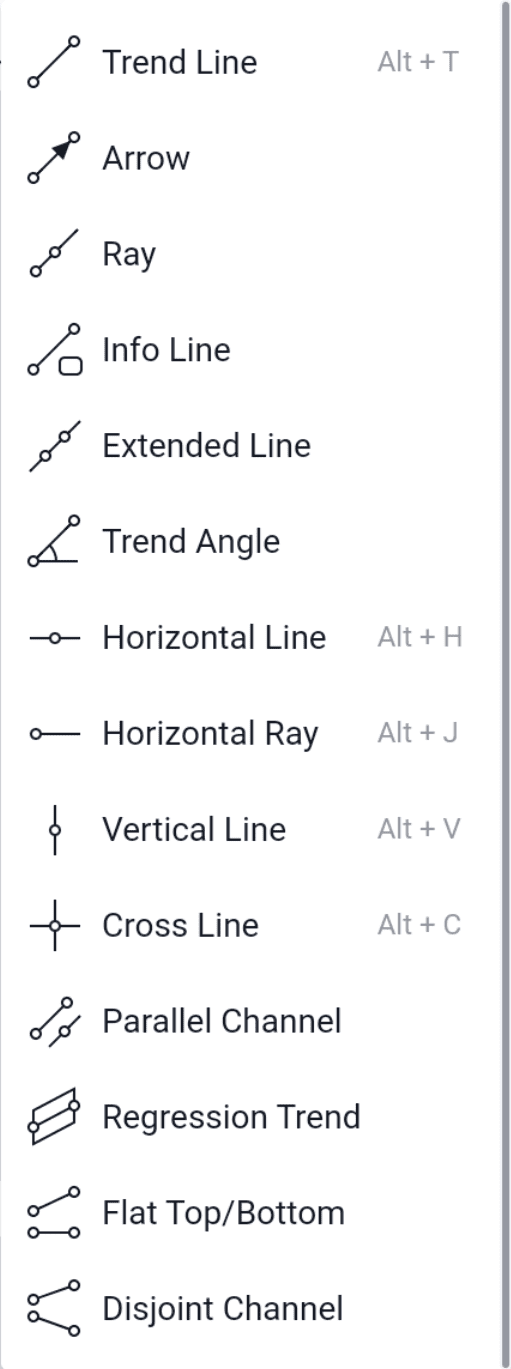This screenshot has height=1369, width=511.
Task: Select the Trend Line tool icon
Action: 54,62
